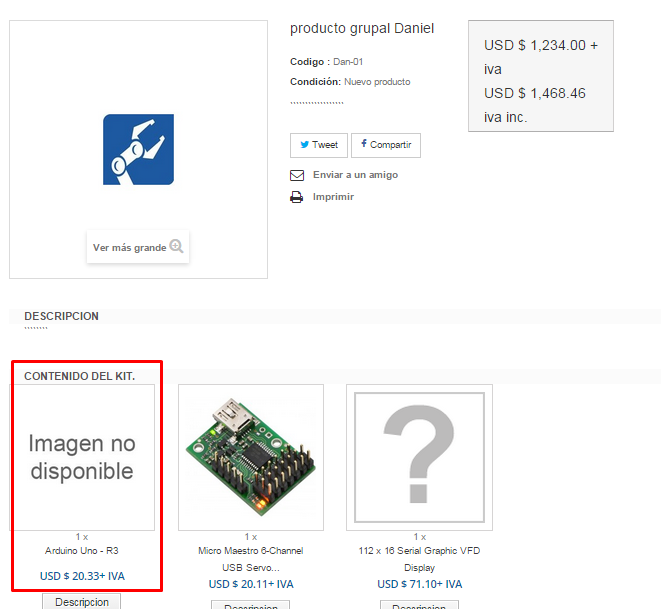Click the Imagen no disponible thumbnail
The width and height of the screenshot is (670, 609).
click(x=82, y=457)
